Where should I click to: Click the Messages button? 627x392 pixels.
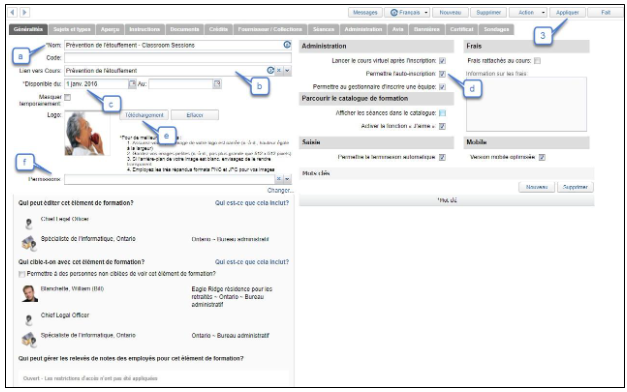pos(365,13)
